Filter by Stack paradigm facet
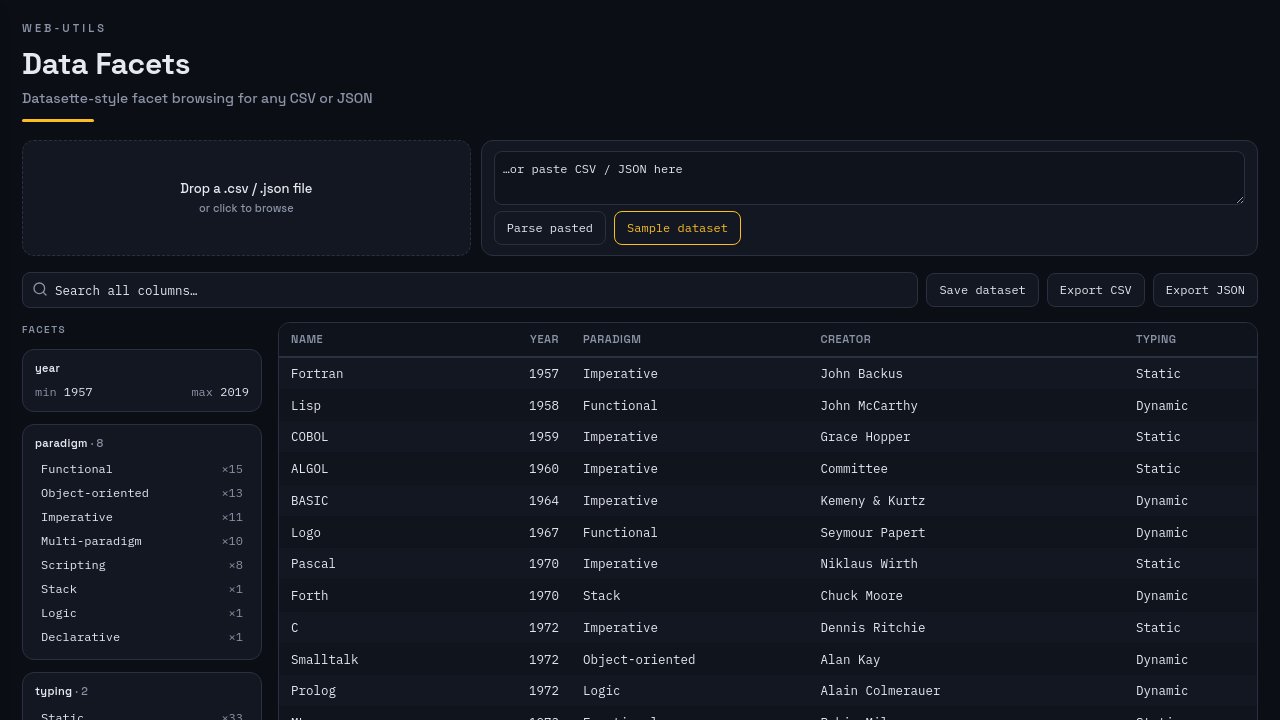Viewport: 1280px width, 720px height. [x=142, y=589]
